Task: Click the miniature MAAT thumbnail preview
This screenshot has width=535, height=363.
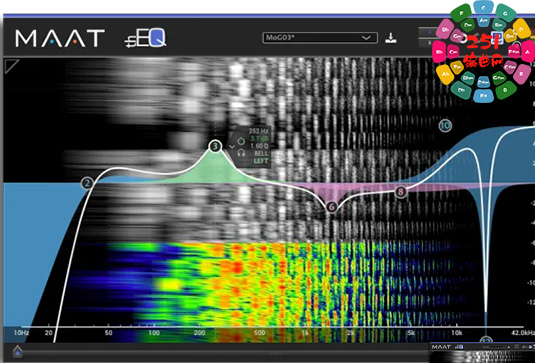Action: coord(482,352)
